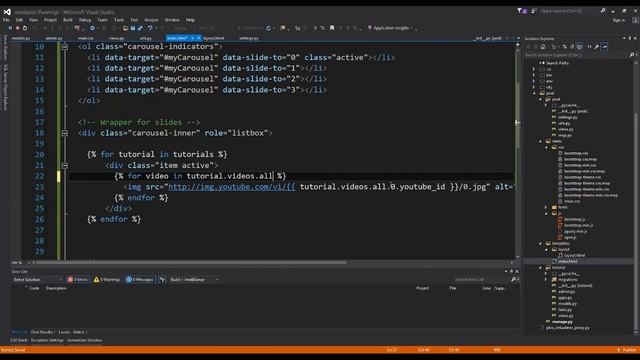Click the Application Insights toolbar button
Viewport: 640px width, 360px height.
click(390, 28)
